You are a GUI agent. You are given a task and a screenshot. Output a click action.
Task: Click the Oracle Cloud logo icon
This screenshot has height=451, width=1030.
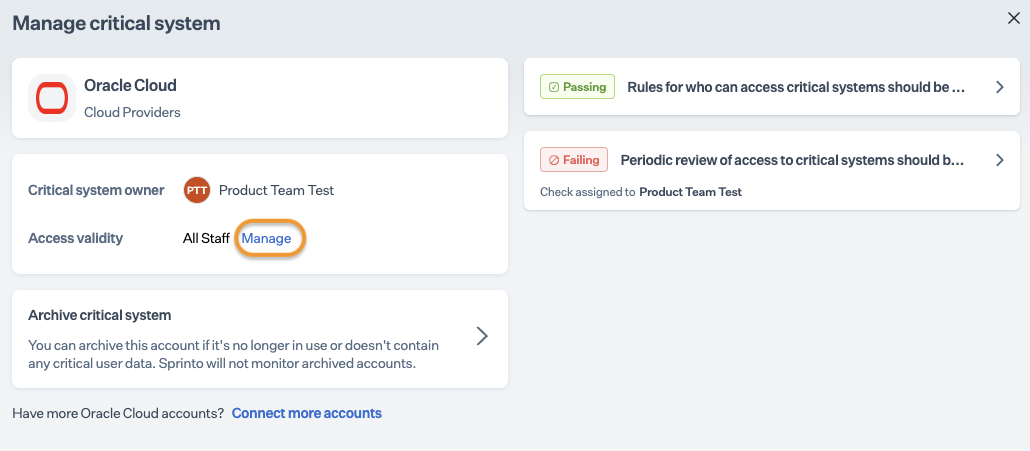coord(52,98)
